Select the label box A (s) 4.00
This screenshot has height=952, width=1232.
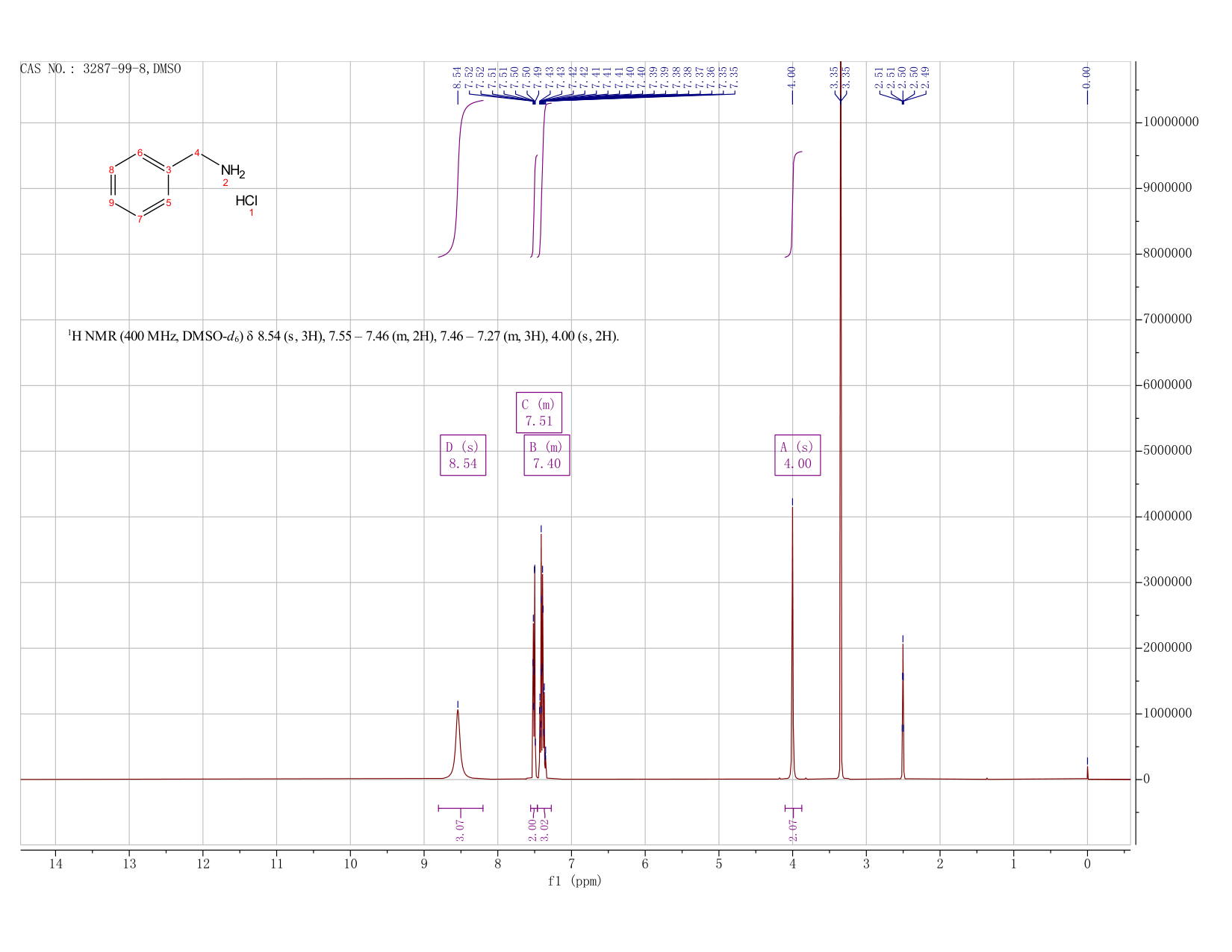tap(797, 455)
